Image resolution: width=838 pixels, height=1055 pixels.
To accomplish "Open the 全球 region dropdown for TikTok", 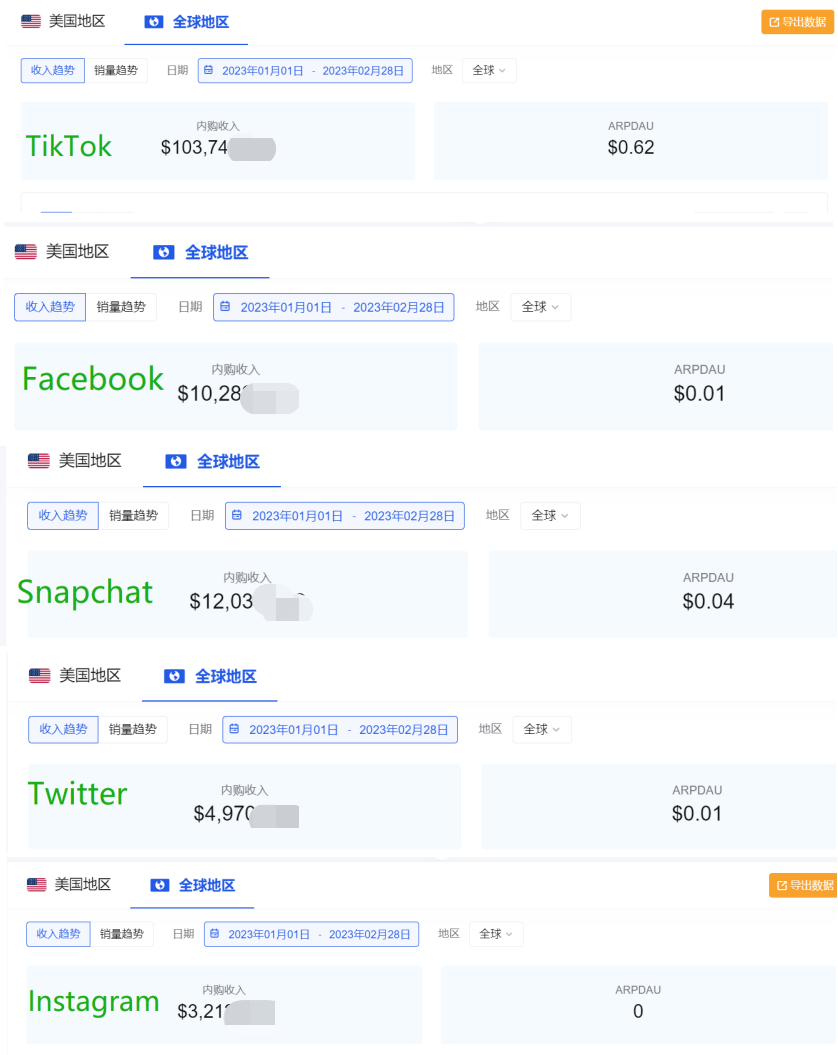I will pos(489,71).
